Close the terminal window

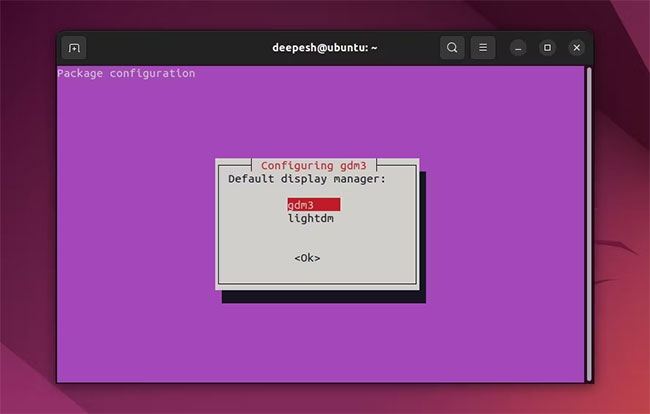coord(577,48)
